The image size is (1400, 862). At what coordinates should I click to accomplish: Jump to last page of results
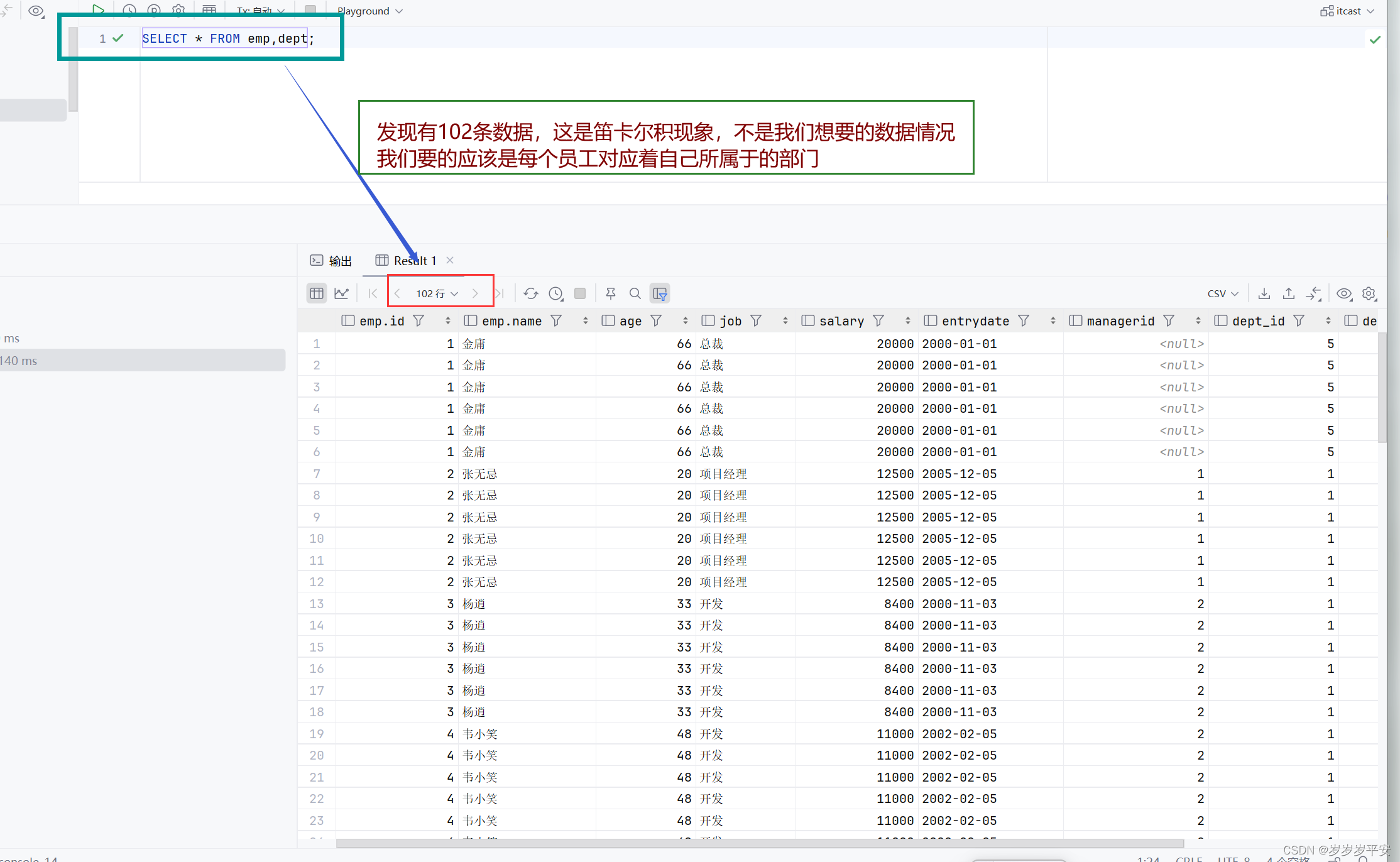[500, 293]
